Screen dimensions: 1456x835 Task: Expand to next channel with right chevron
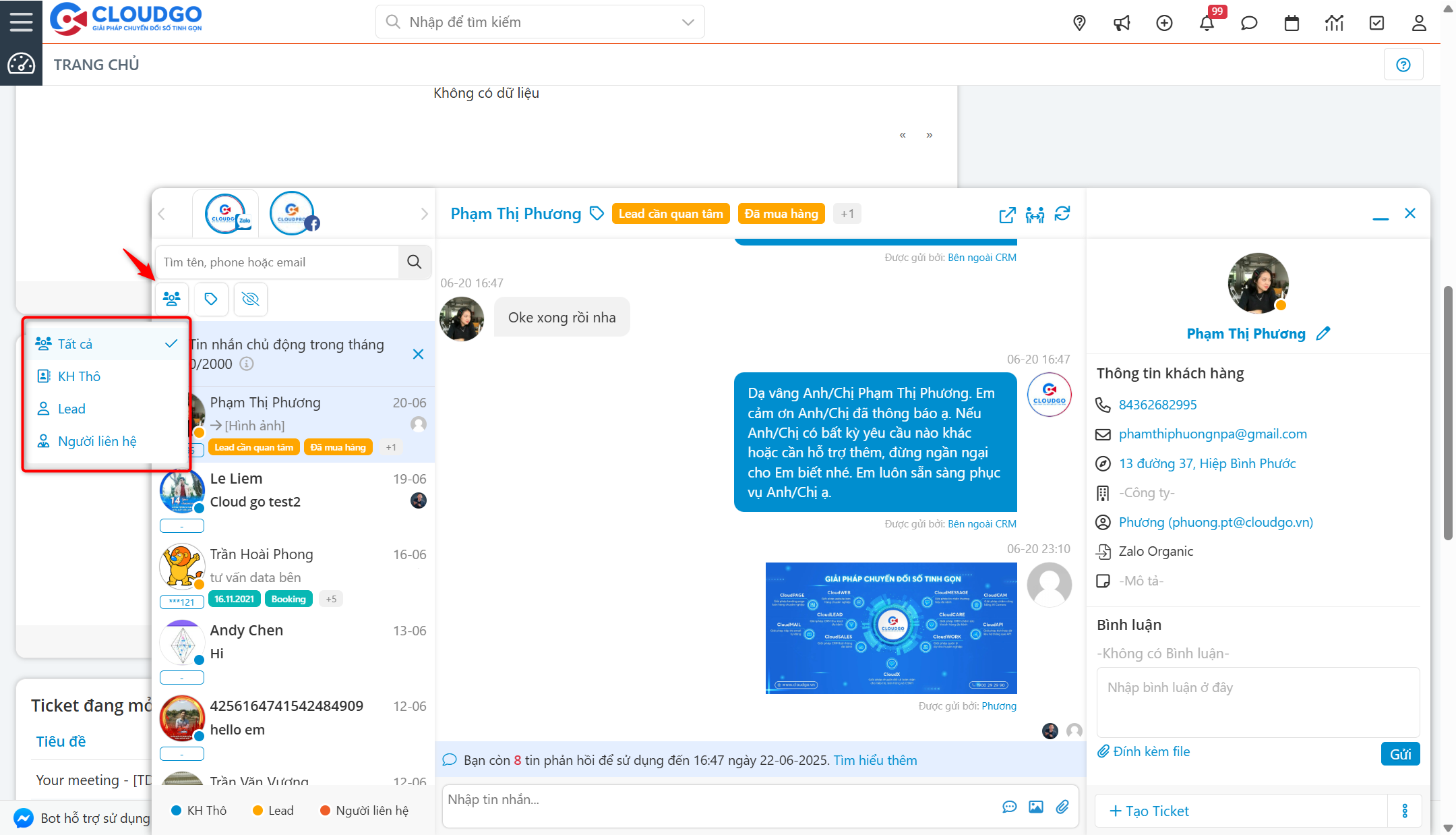pos(424,213)
